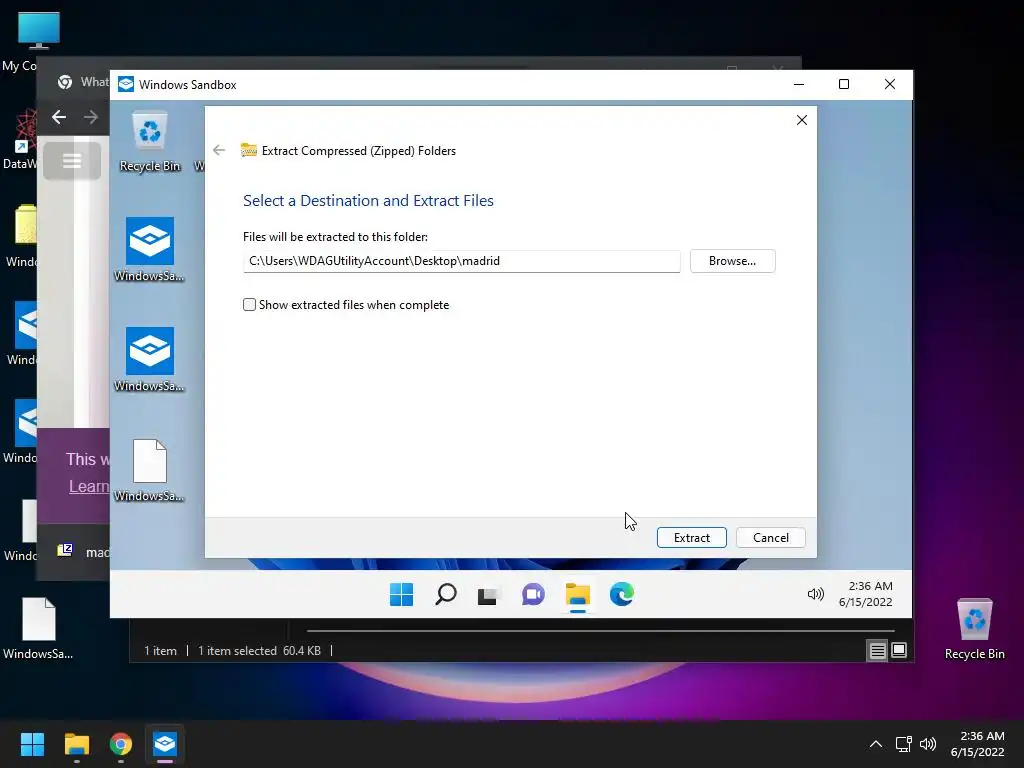Switch Explorer to large icons view
The width and height of the screenshot is (1024, 768).
pyautogui.click(x=899, y=650)
